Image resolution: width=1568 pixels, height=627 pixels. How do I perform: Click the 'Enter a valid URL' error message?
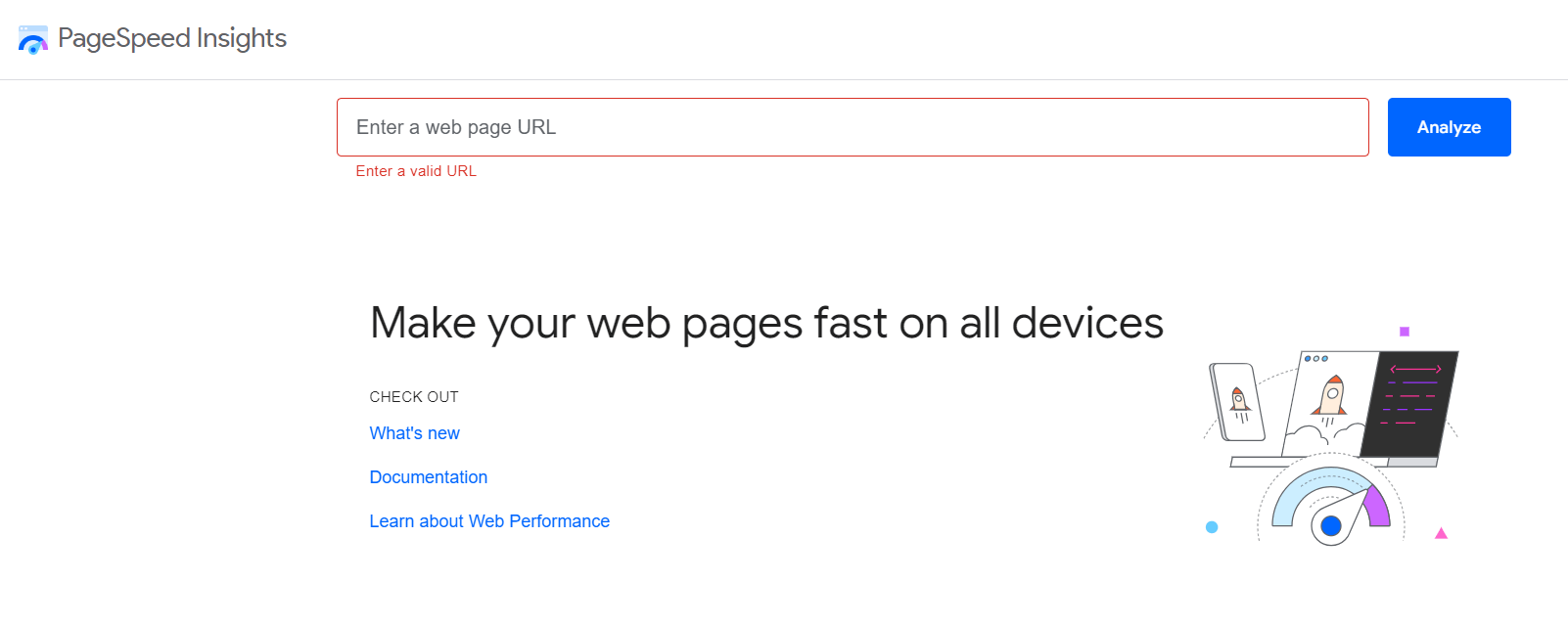click(x=416, y=171)
